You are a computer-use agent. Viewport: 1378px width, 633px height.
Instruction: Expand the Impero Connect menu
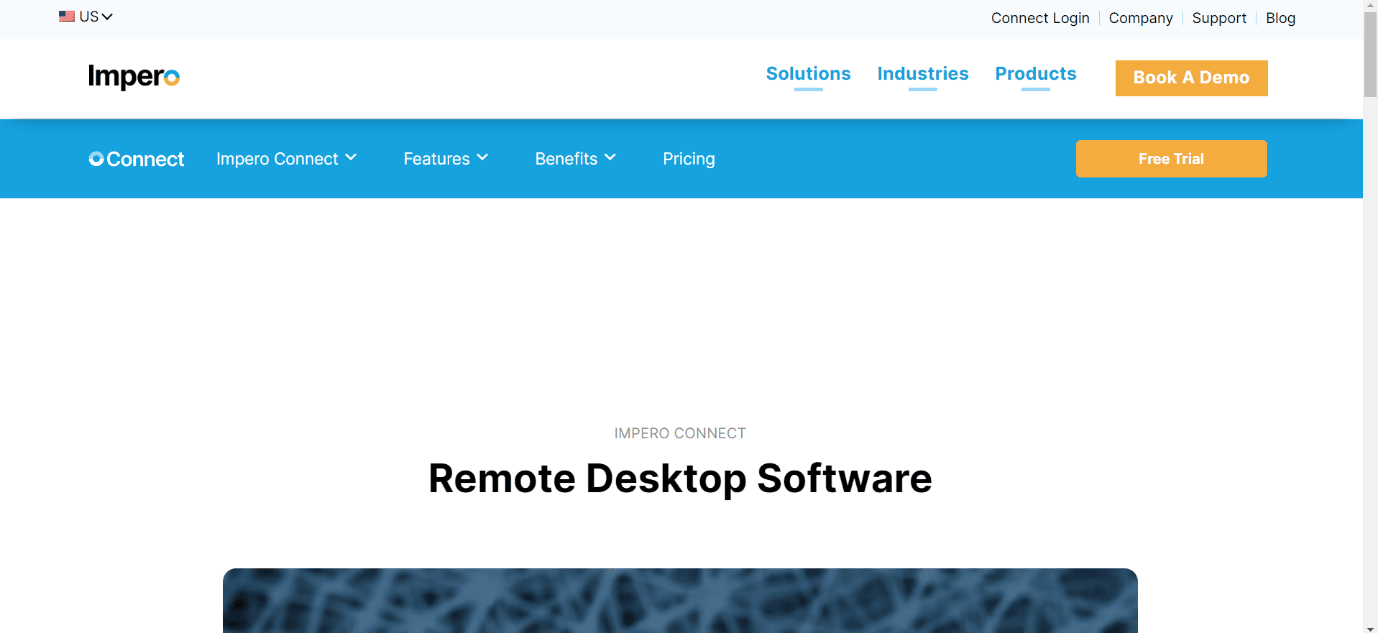287,159
